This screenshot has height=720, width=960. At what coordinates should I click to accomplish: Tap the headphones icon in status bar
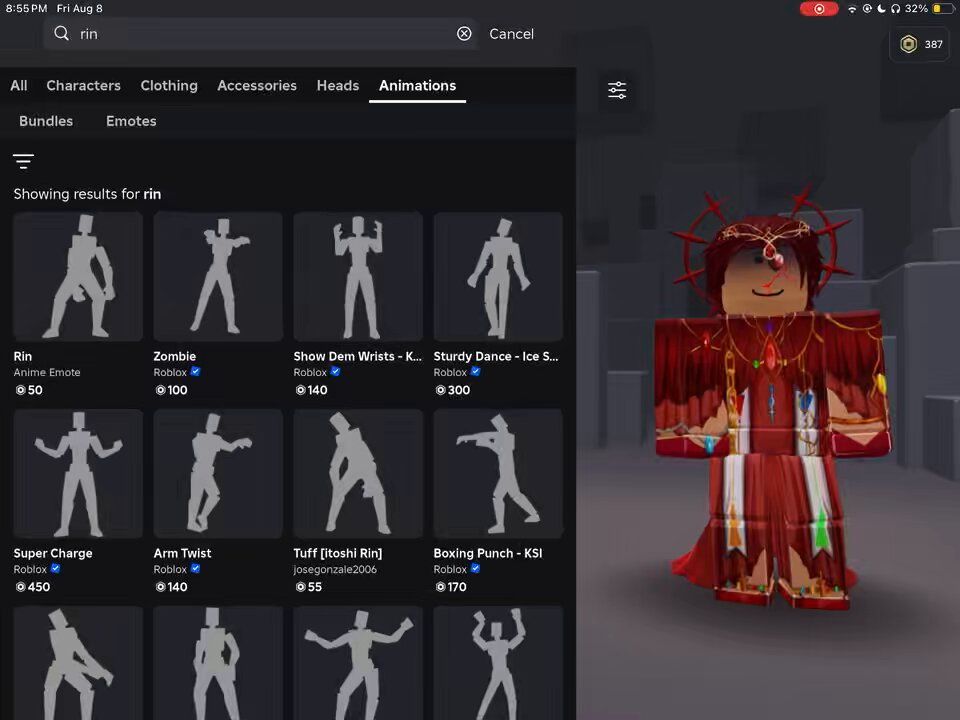[895, 9]
